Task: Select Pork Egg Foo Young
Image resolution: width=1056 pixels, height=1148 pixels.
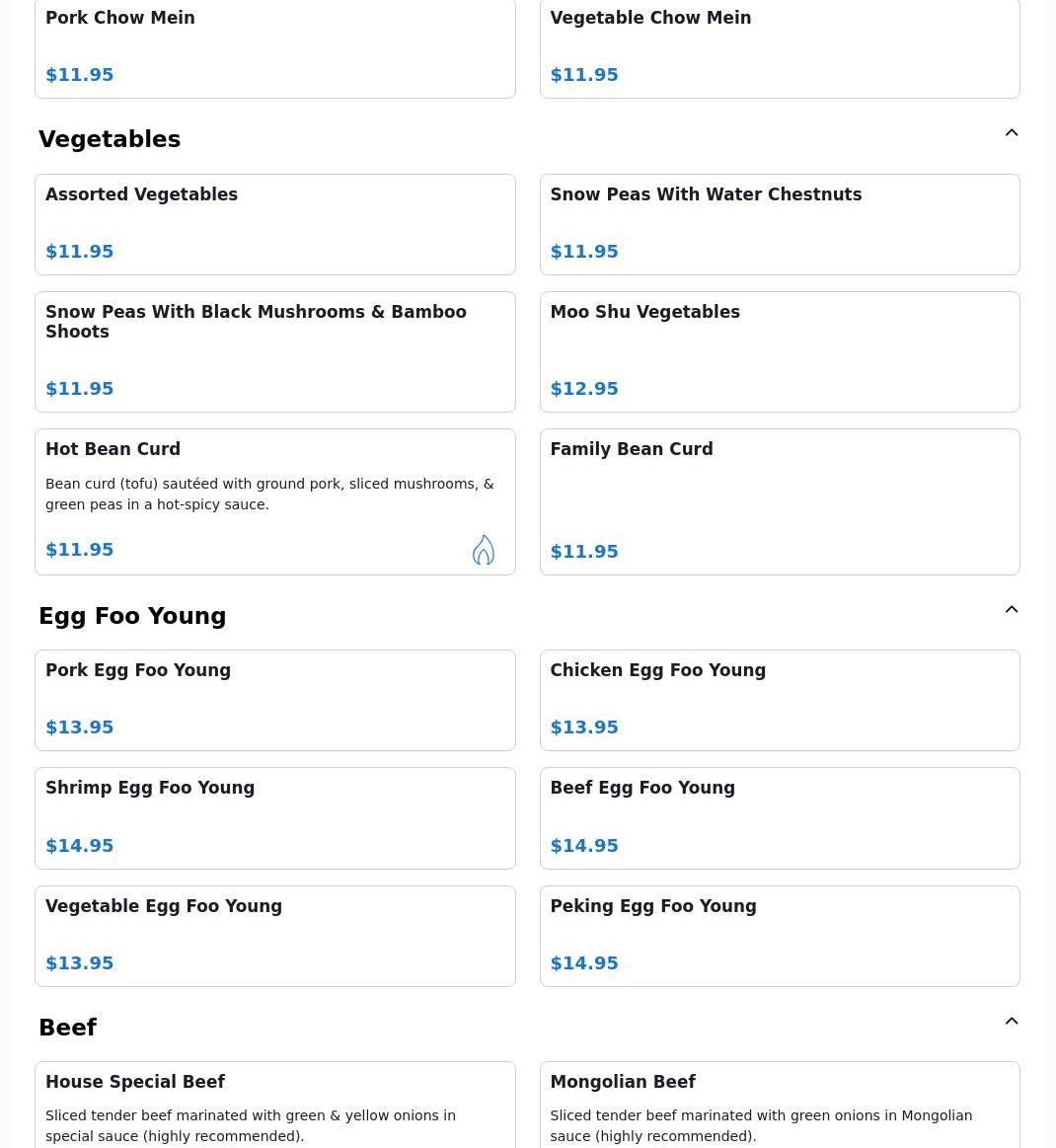Action: pos(275,701)
